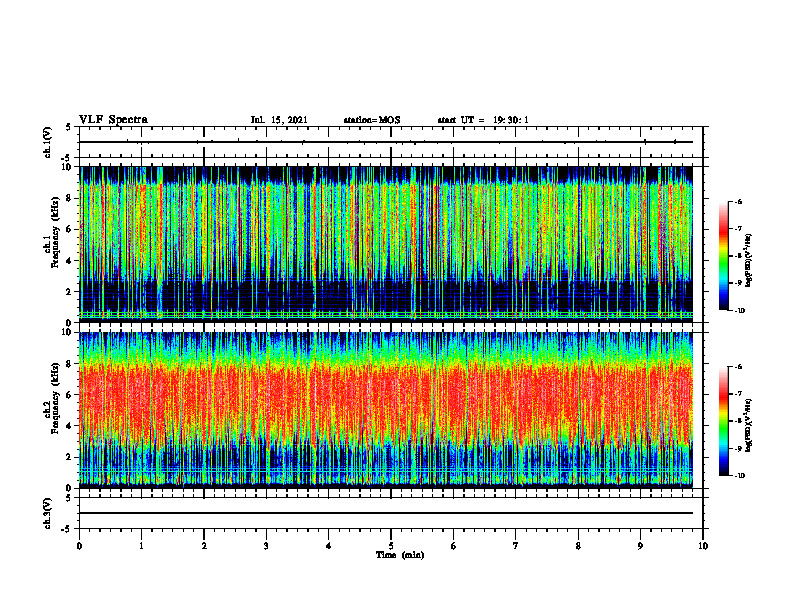Click the time axis tick label 4
792x612 pixels.
(329, 546)
